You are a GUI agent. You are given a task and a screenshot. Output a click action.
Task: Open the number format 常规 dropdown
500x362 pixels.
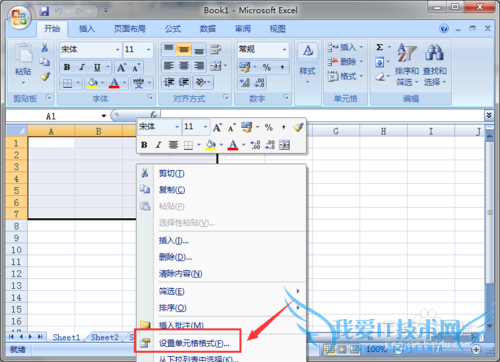coord(284,49)
